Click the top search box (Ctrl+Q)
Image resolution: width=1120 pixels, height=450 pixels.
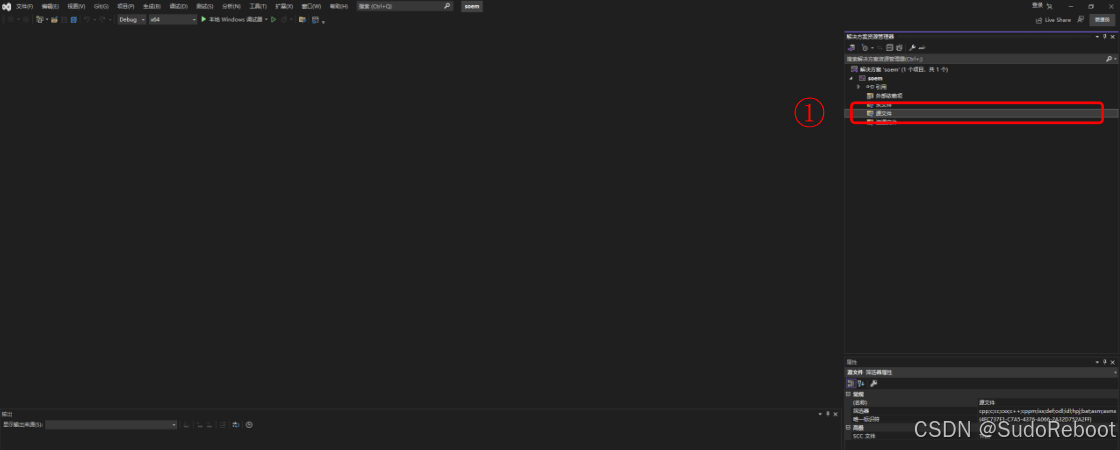point(405,6)
